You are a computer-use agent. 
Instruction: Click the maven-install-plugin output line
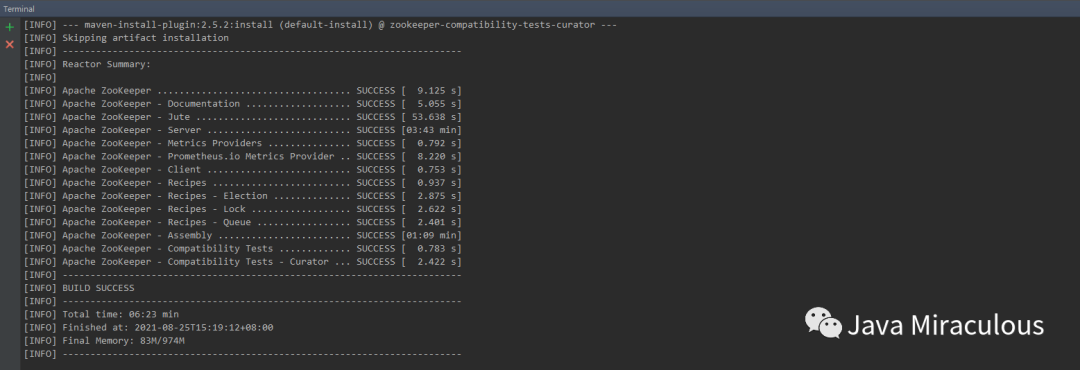[320, 25]
